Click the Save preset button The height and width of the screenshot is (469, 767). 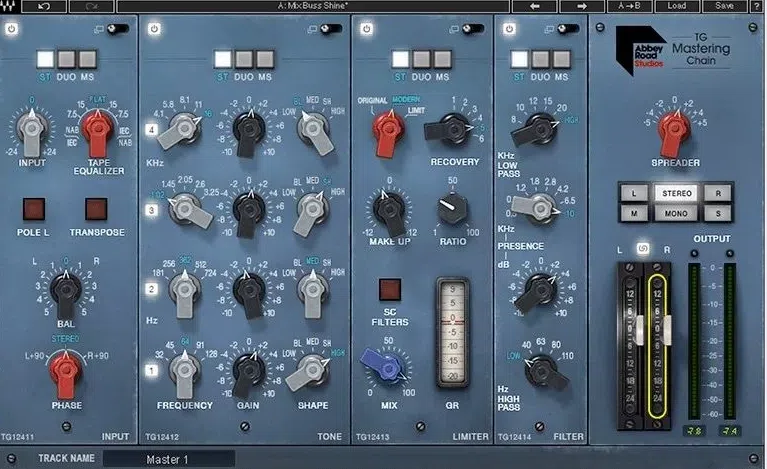(725, 6)
